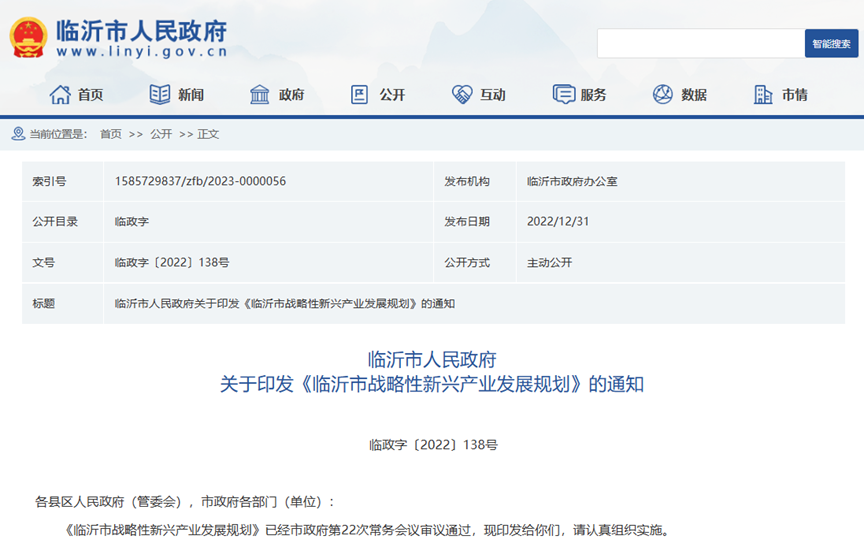Click the globe icon beside 数据
The image size is (864, 558).
pyautogui.click(x=662, y=95)
